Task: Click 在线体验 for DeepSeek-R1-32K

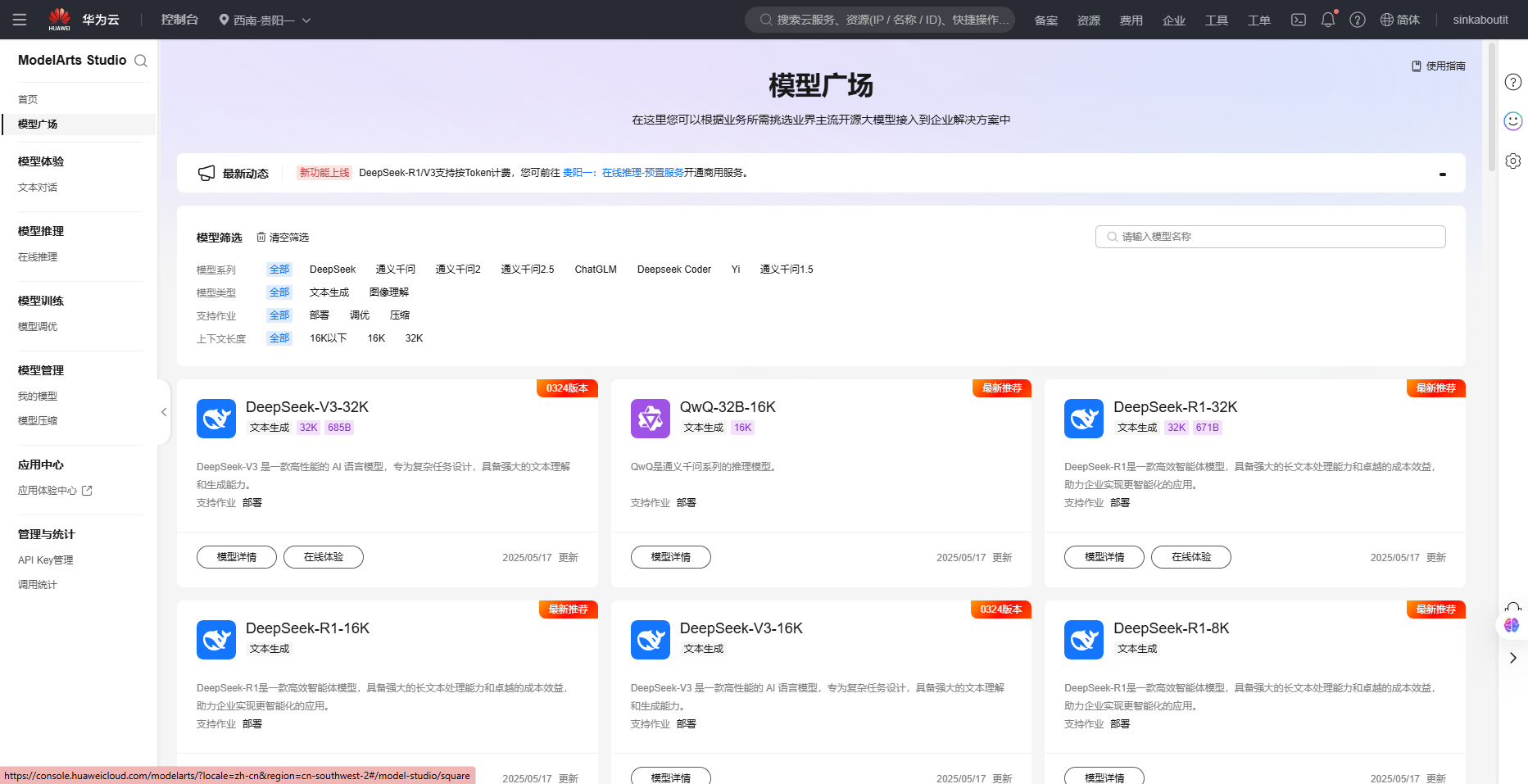Action: (1191, 557)
